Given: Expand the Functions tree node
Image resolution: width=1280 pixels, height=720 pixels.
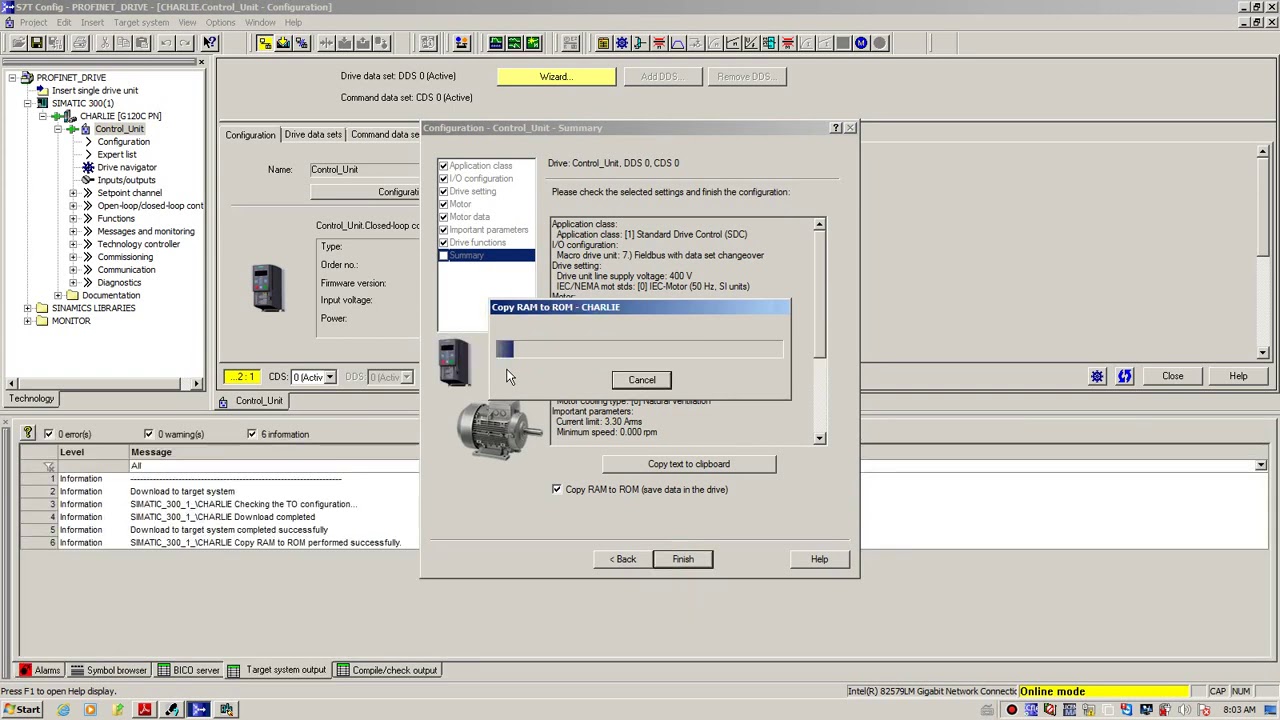Looking at the screenshot, I should pos(73,218).
